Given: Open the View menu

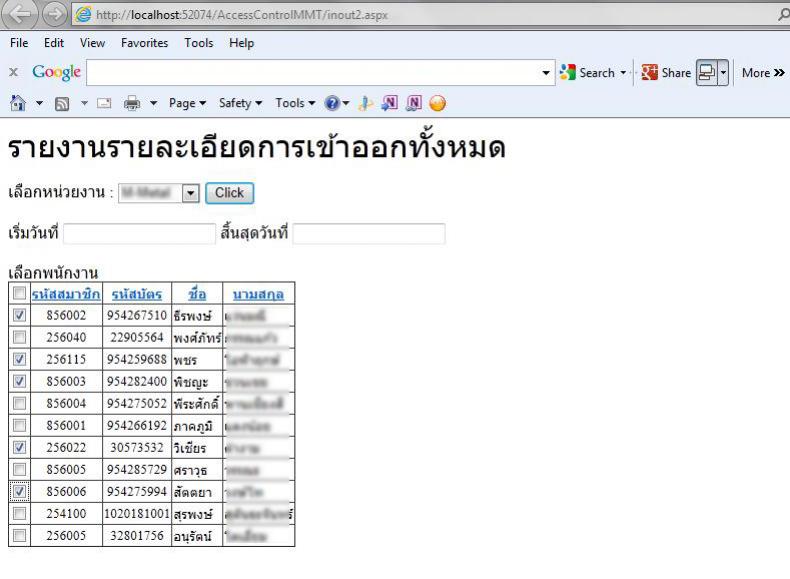Looking at the screenshot, I should 92,43.
